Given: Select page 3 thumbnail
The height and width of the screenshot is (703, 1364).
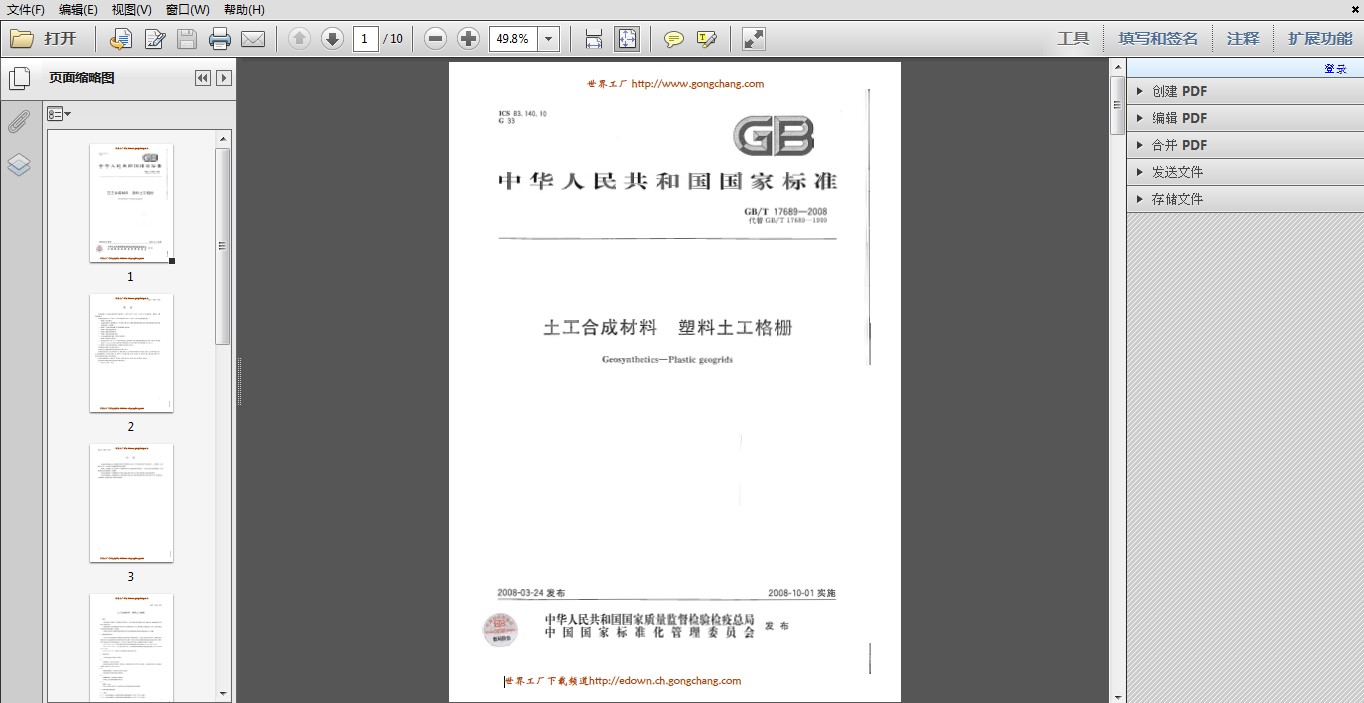Looking at the screenshot, I should pyautogui.click(x=131, y=503).
